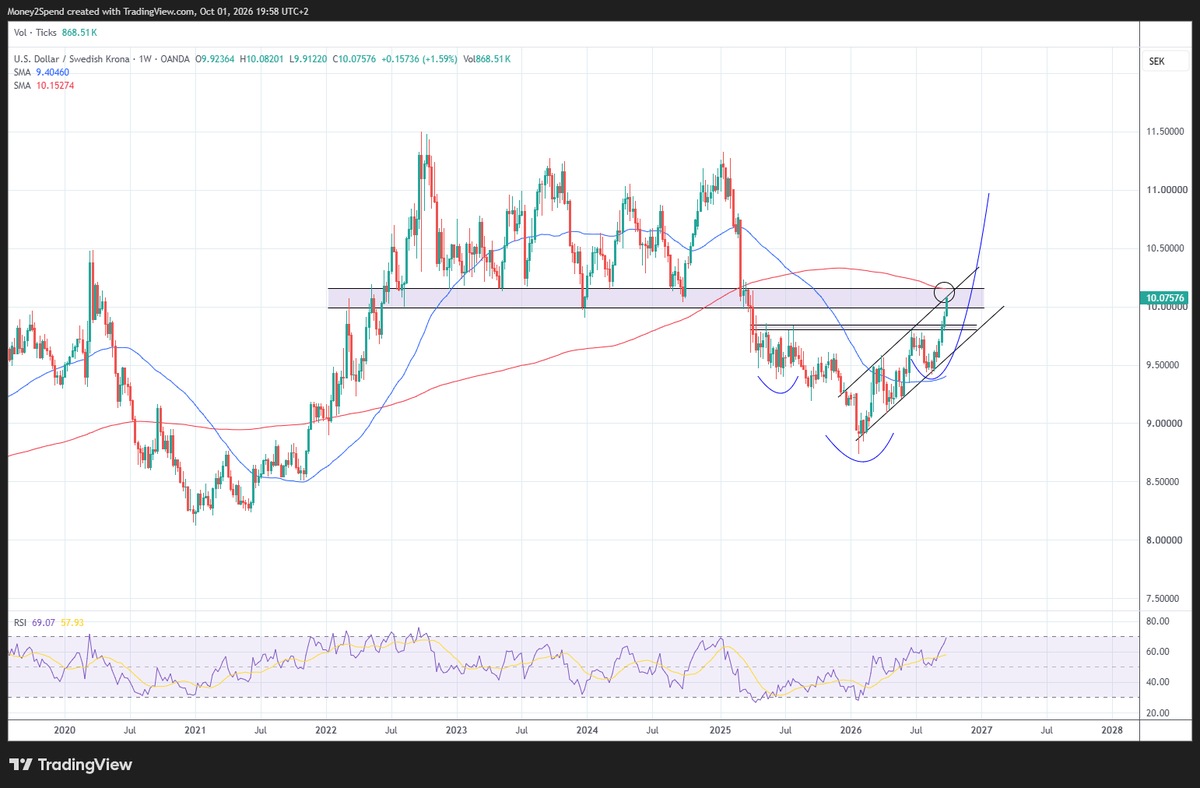Click the blue SMA 9.40460 legend
The image size is (1200, 788).
[x=42, y=72]
